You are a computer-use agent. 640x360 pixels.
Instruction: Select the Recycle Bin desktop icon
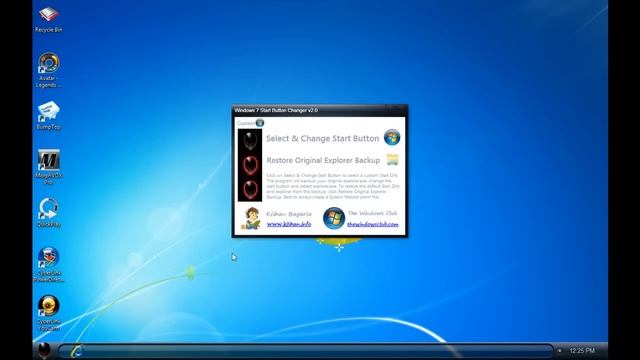click(x=49, y=19)
